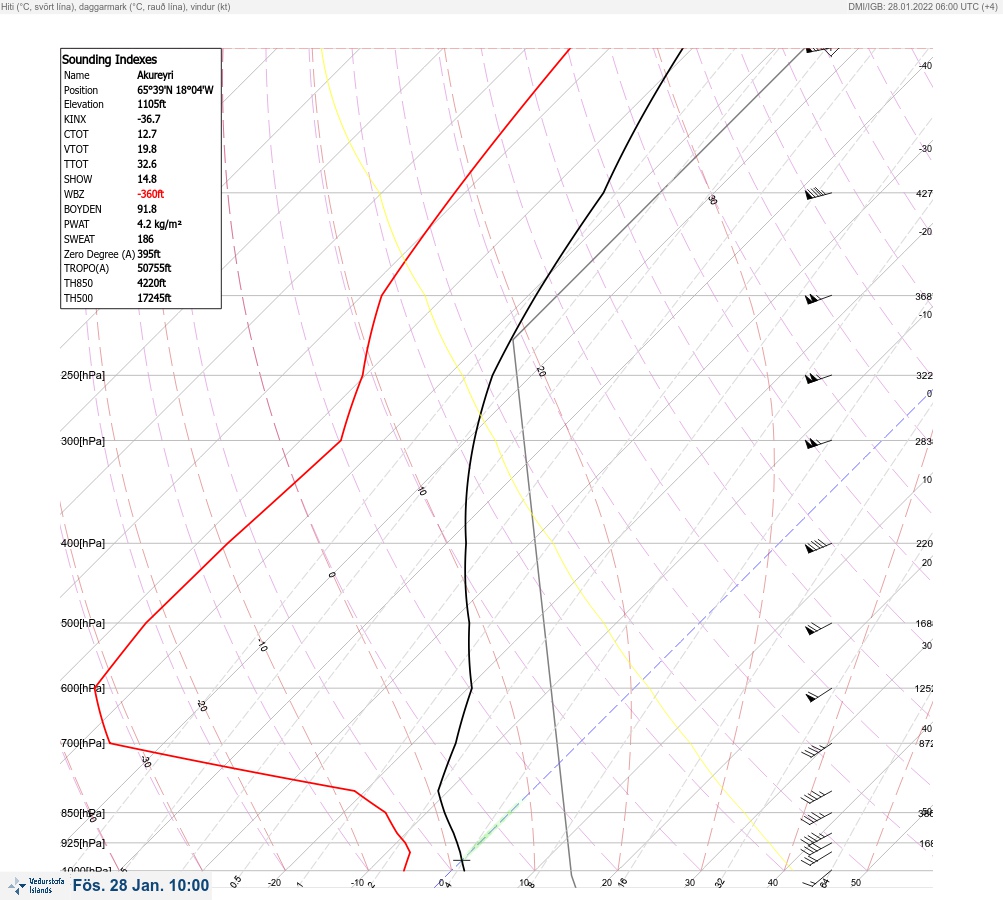Click the KINX value -36.7
The height and width of the screenshot is (900, 1003).
(148, 119)
